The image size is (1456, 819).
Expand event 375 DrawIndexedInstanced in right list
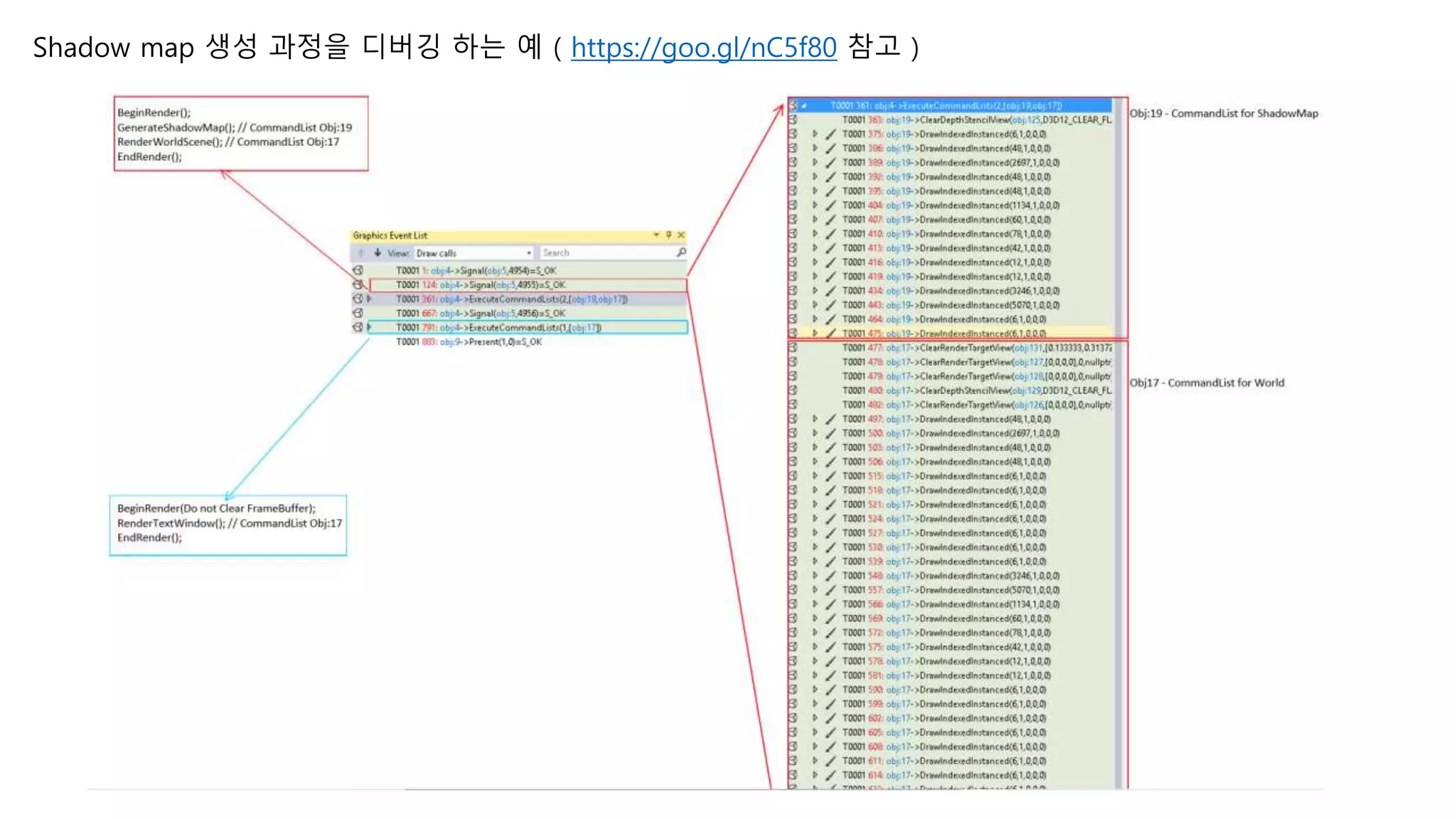[815, 134]
